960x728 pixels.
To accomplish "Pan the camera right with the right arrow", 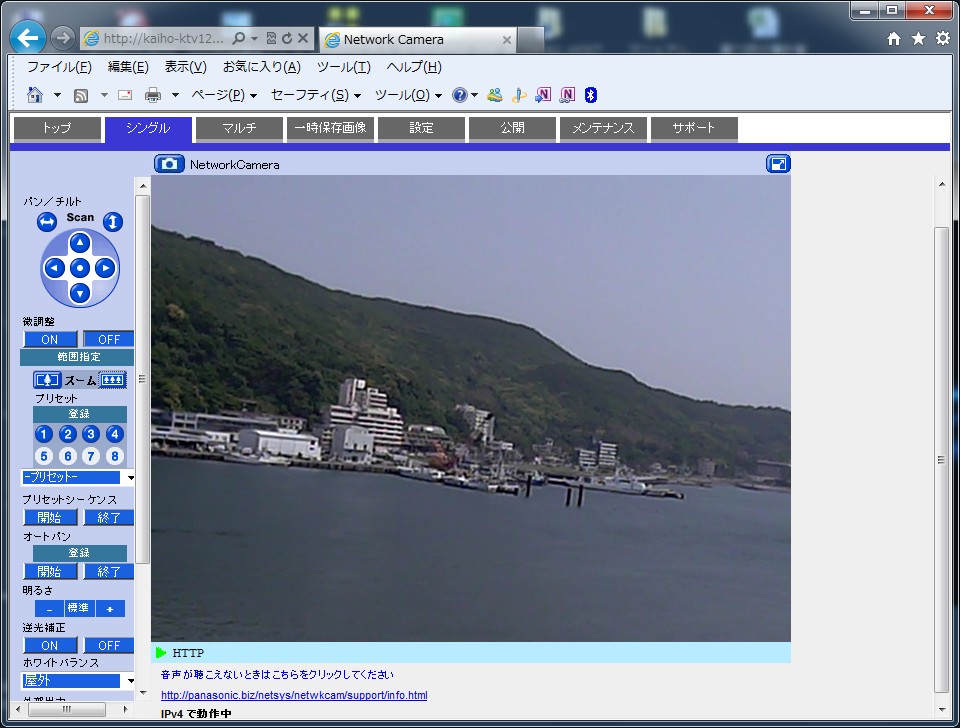I will 105,268.
